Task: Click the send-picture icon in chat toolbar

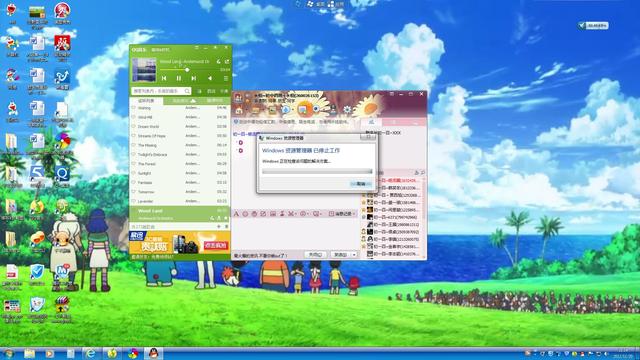Action: (x=273, y=214)
